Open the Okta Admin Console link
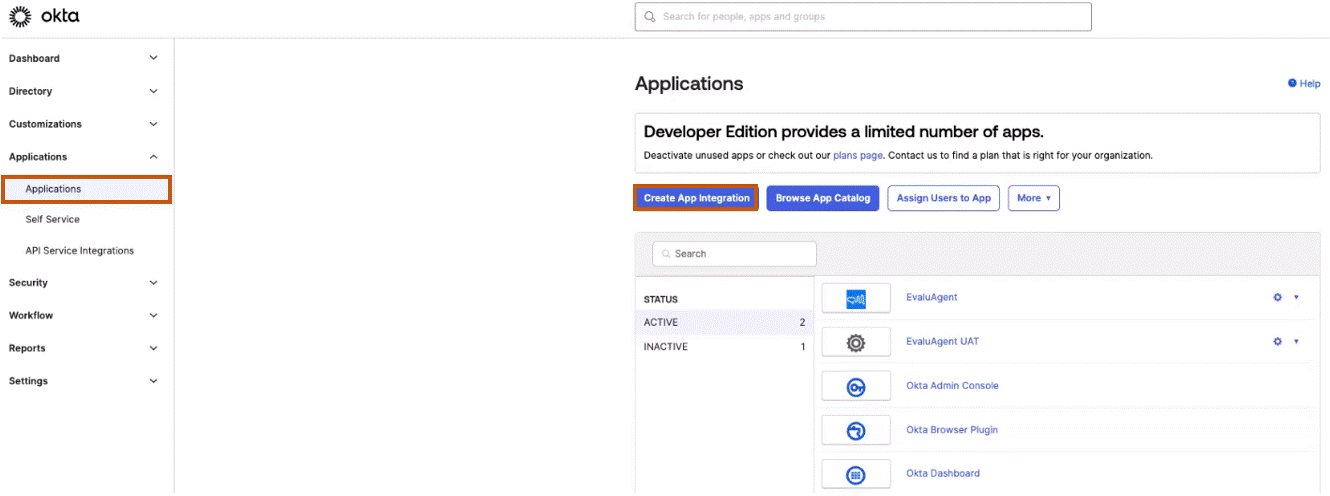Image resolution: width=1330 pixels, height=496 pixels. tap(952, 386)
